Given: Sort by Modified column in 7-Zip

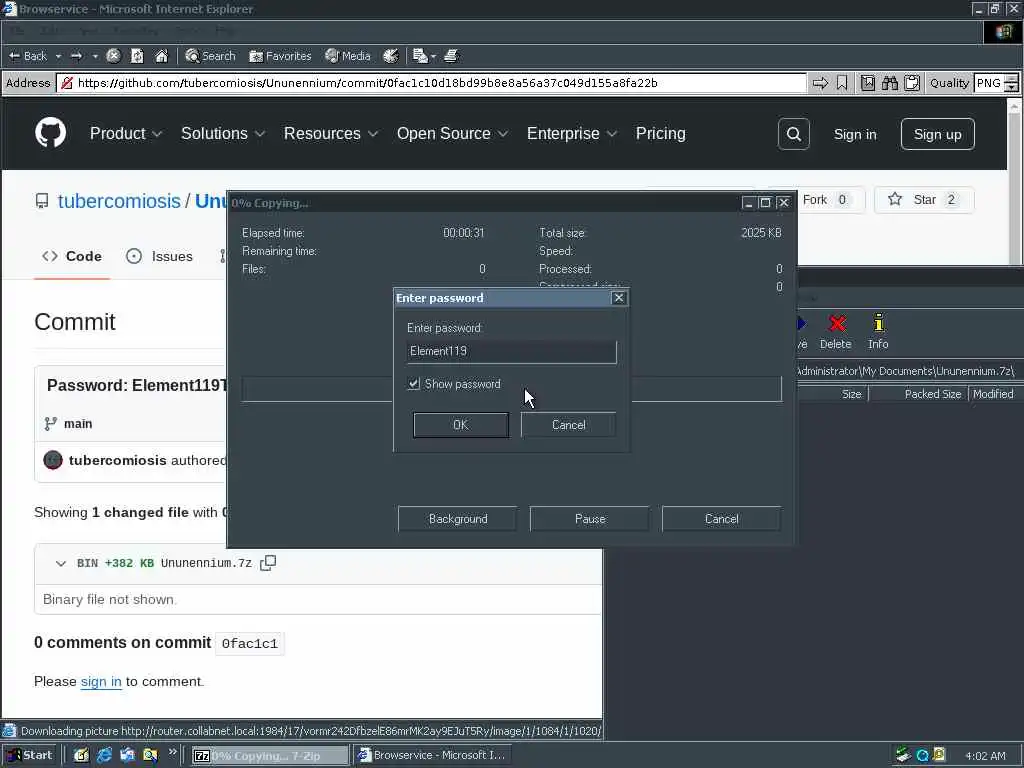Looking at the screenshot, I should tap(993, 394).
